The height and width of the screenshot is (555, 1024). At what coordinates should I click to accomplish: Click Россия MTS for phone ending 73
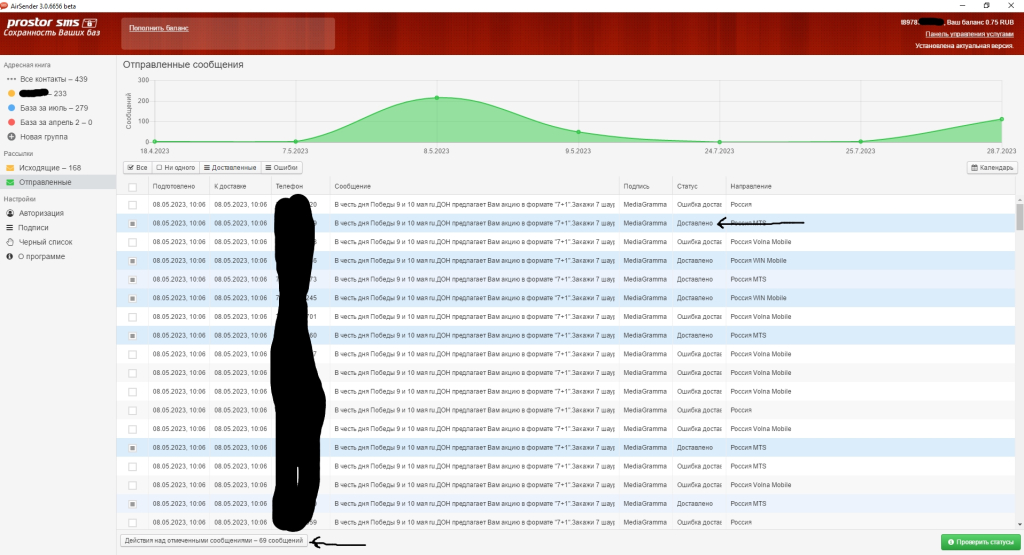pos(748,279)
